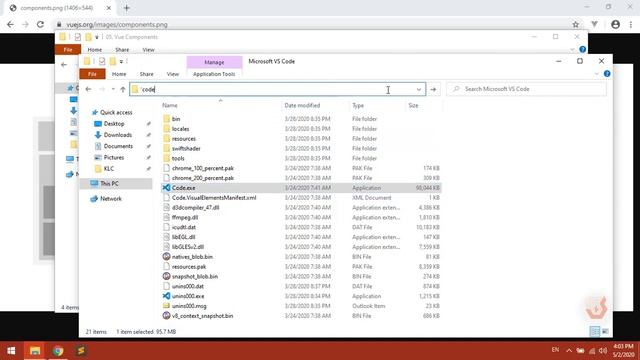Expand the ribbon chevron
This screenshot has width=640, height=360.
pos(597,74)
